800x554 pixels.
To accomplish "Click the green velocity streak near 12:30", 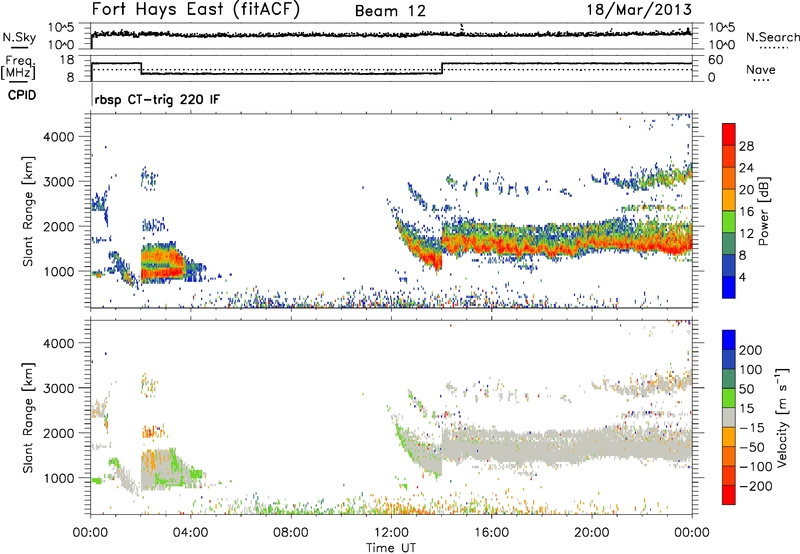I will point(406,441).
